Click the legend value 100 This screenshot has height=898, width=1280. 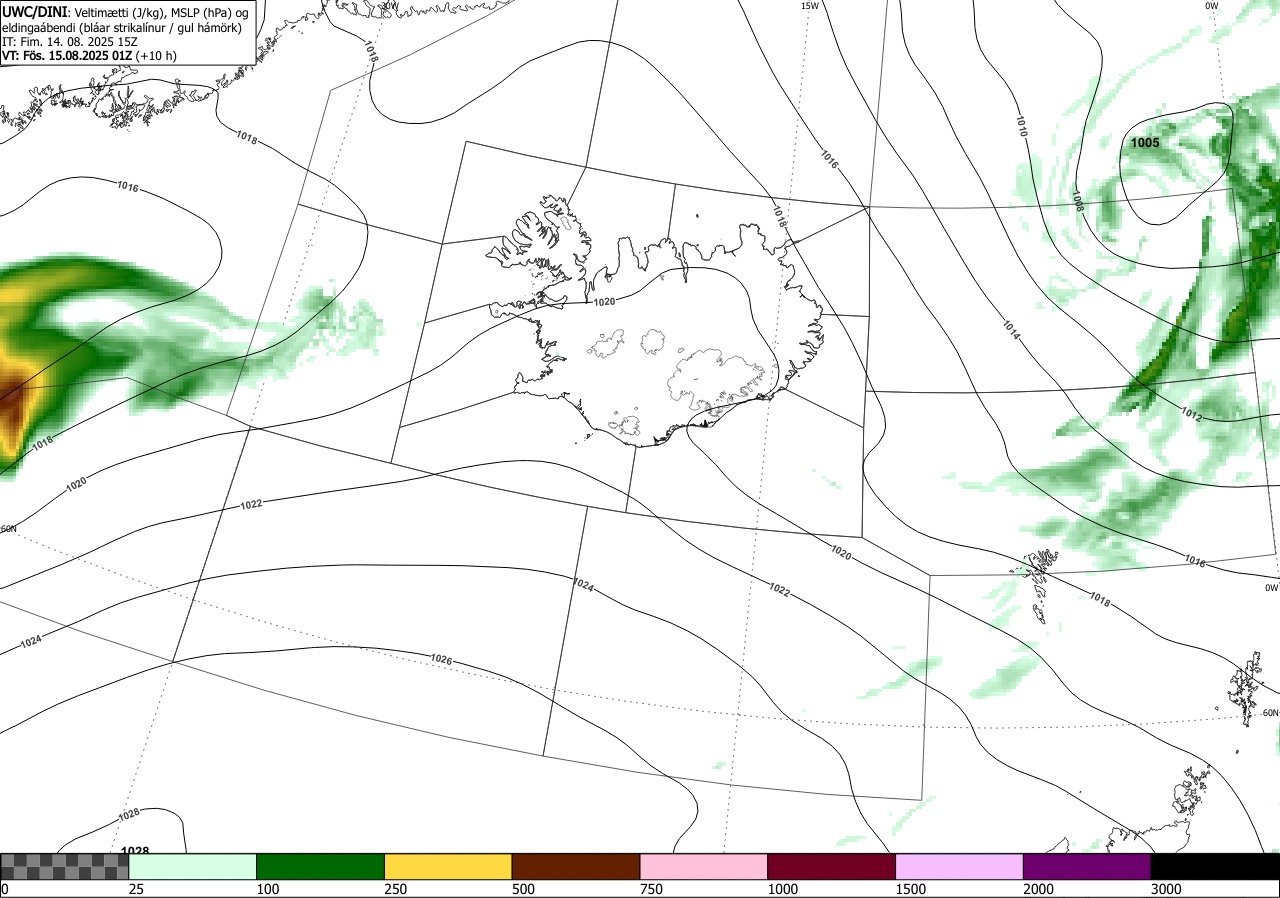pyautogui.click(x=268, y=889)
